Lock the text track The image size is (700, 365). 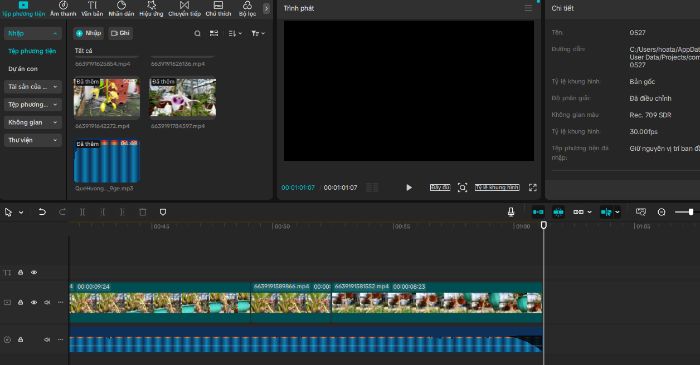click(21, 272)
